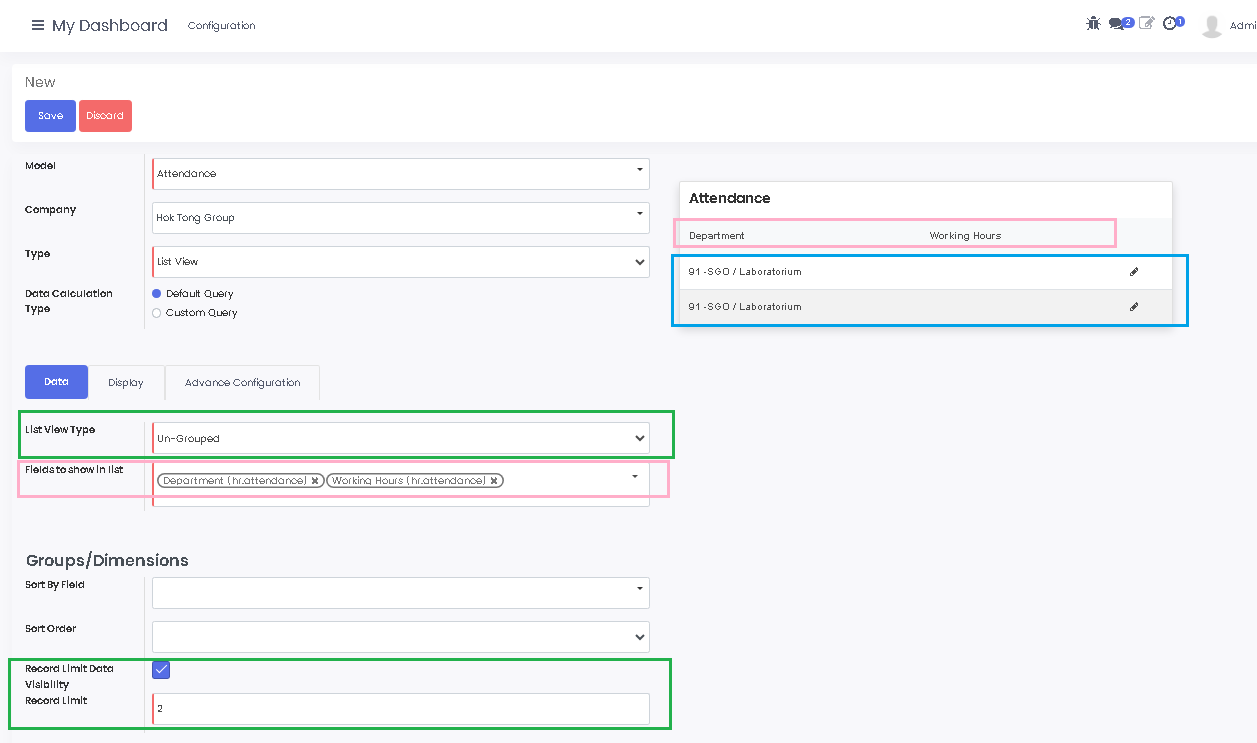
Task: Click the Admin user avatar
Action: 1212,26
